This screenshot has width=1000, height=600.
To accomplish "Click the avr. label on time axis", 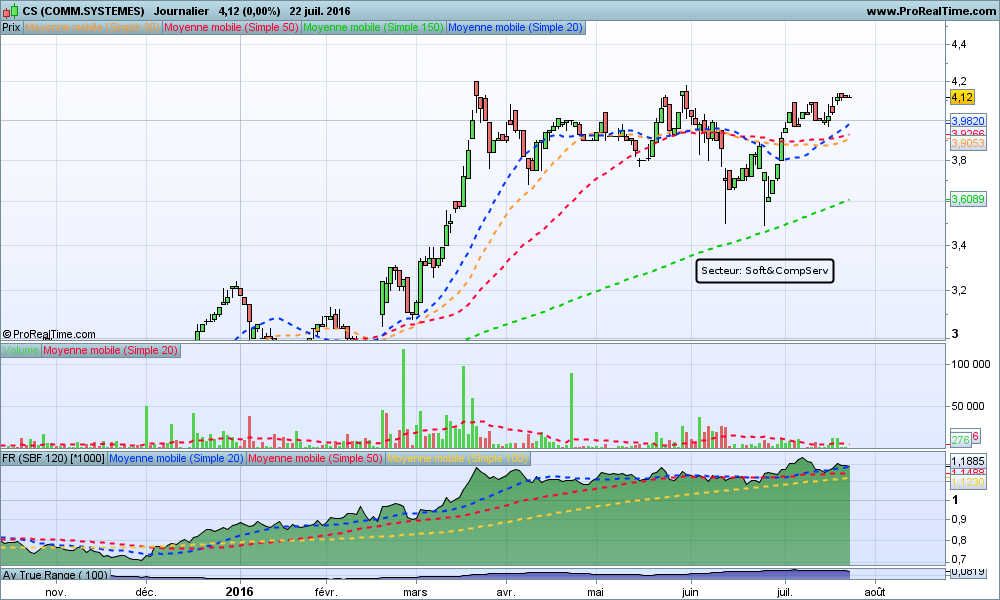I will tap(506, 592).
